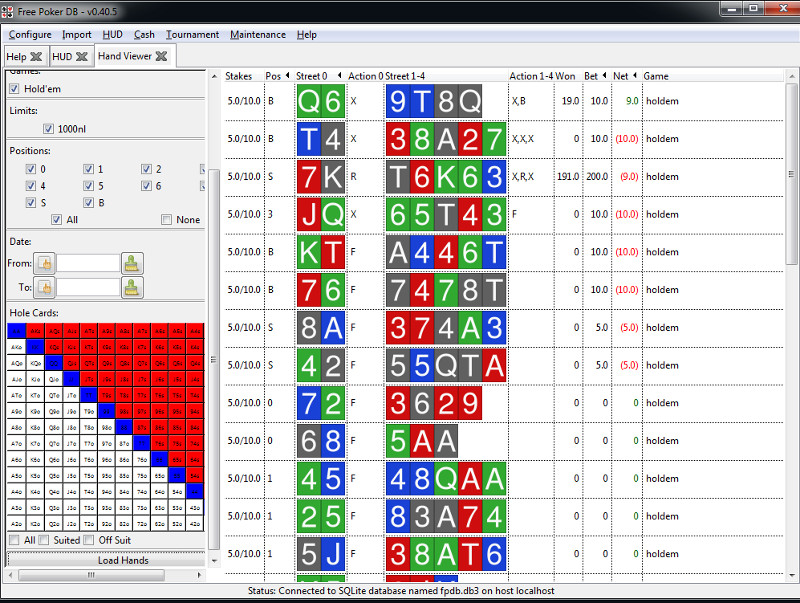
Task: Click the Free Poker DB title bar icon
Action: 7,11
